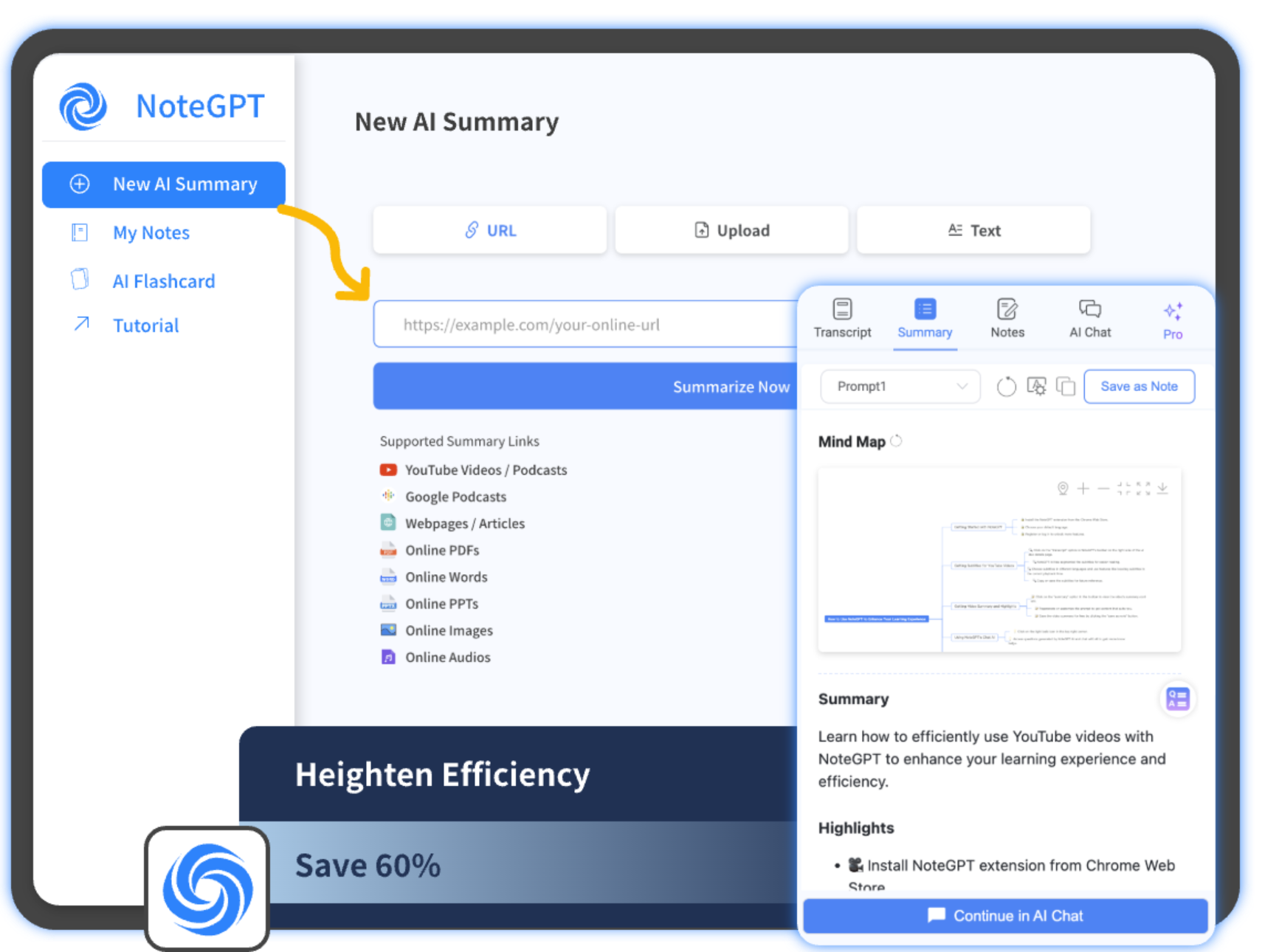Click Save as Note

pyautogui.click(x=1139, y=387)
